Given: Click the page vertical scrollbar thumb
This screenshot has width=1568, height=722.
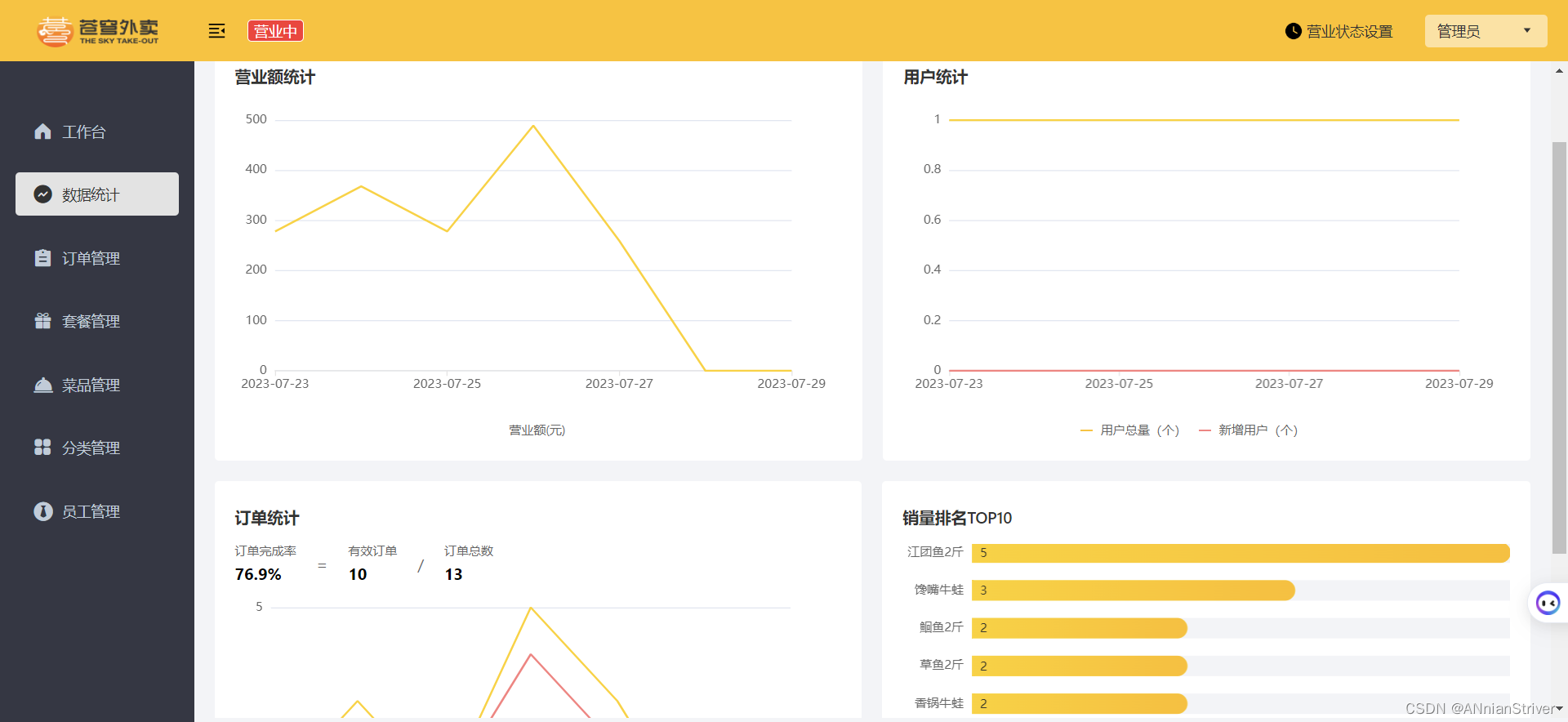Looking at the screenshot, I should 1559,347.
